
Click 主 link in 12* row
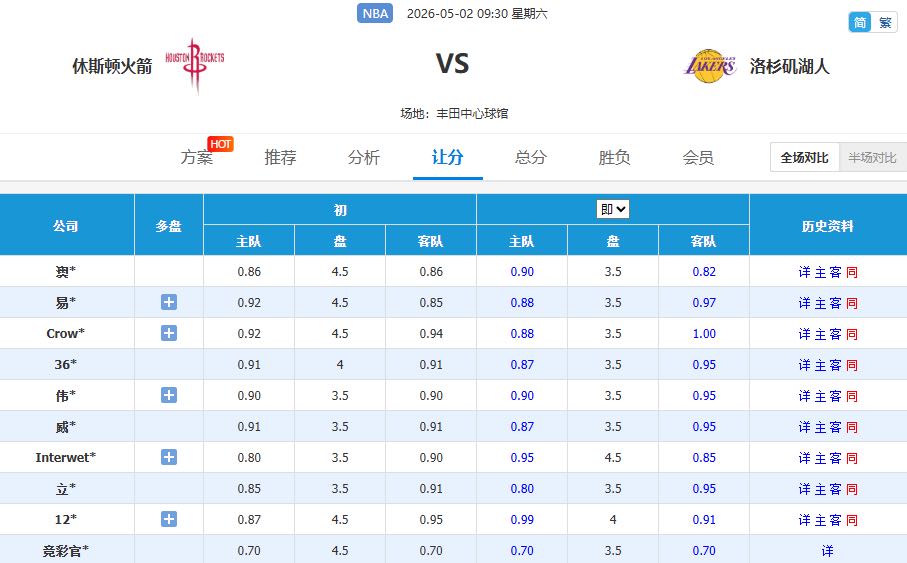pyautogui.click(x=820, y=520)
